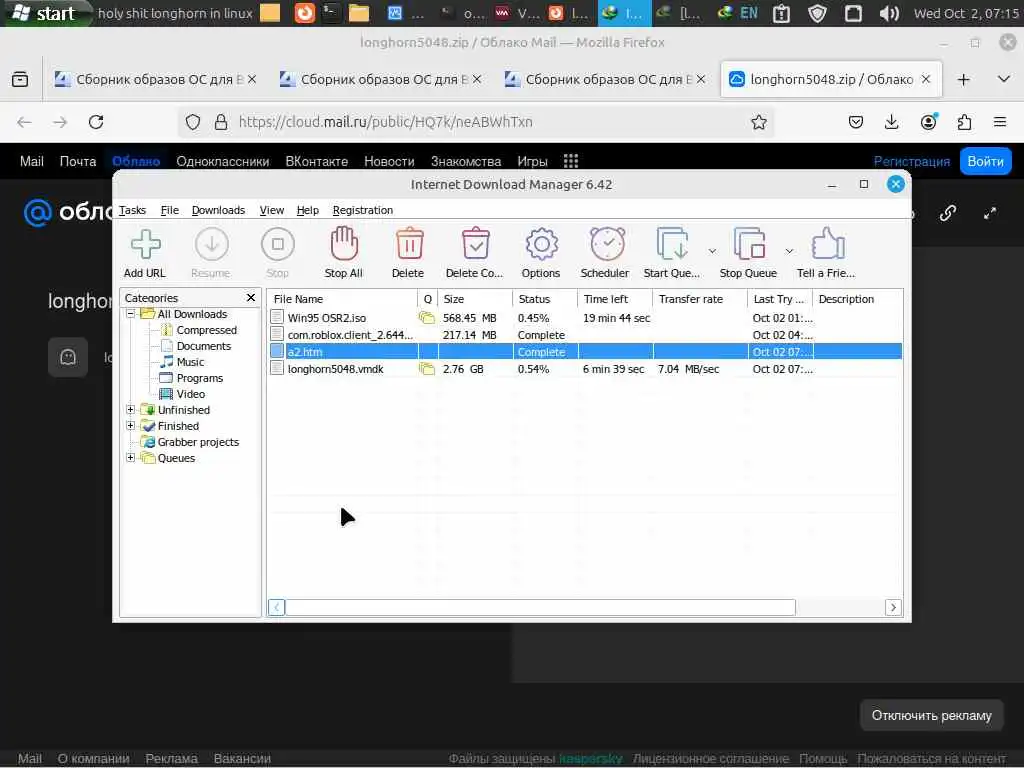Image resolution: width=1024 pixels, height=768 pixels.
Task: Open the Downloads menu
Action: [218, 210]
